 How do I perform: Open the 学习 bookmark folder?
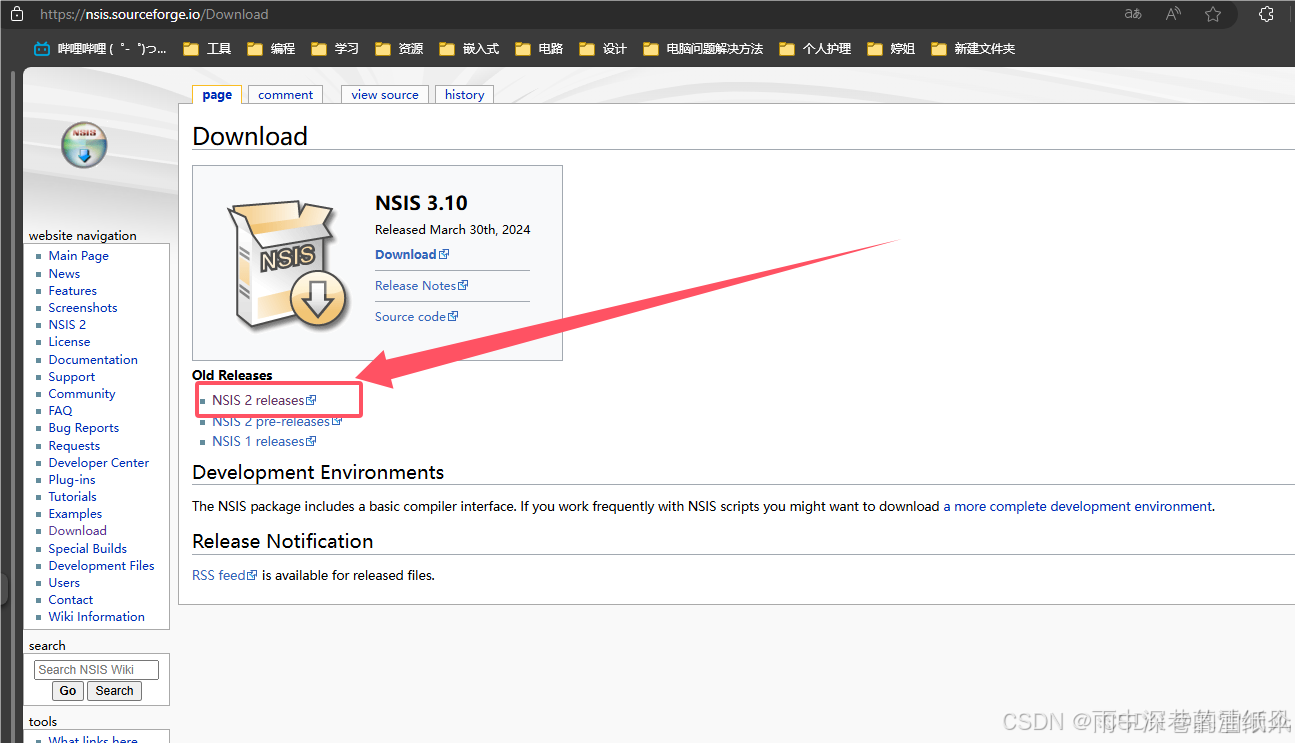pos(335,48)
